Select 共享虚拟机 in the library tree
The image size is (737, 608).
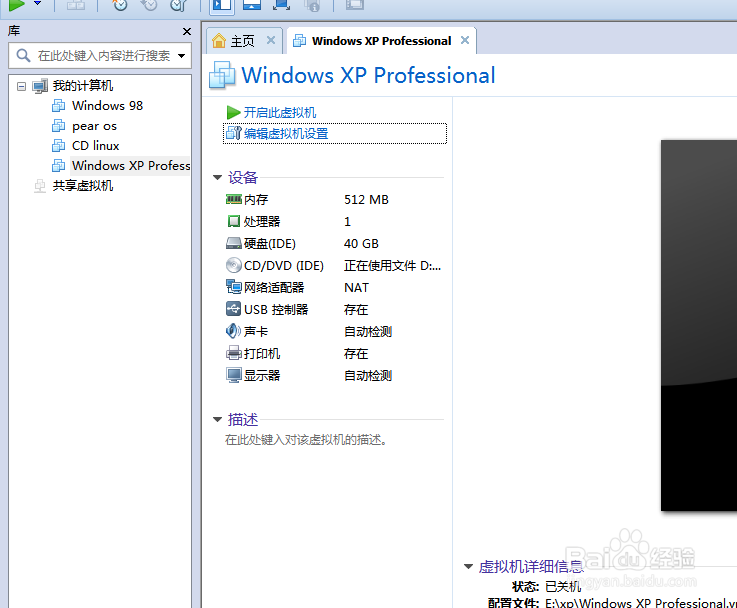click(83, 186)
